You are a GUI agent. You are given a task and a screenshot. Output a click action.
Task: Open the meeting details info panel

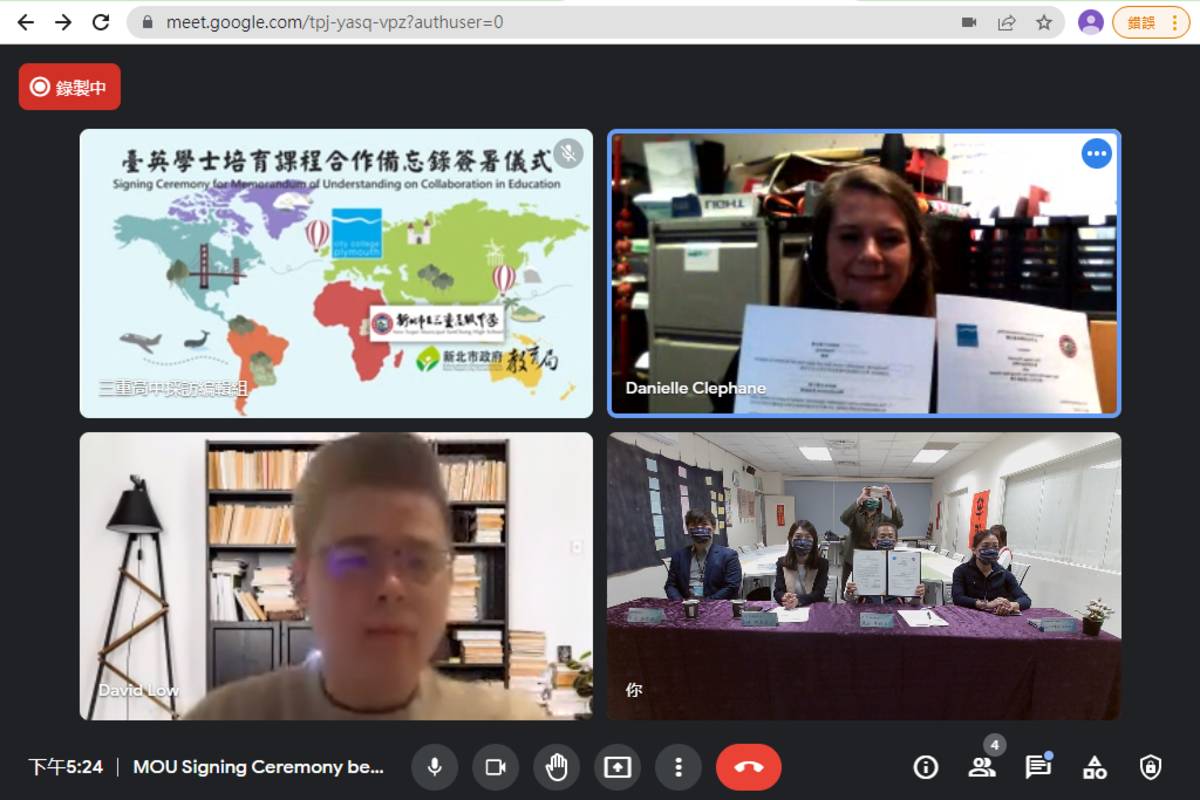click(926, 767)
